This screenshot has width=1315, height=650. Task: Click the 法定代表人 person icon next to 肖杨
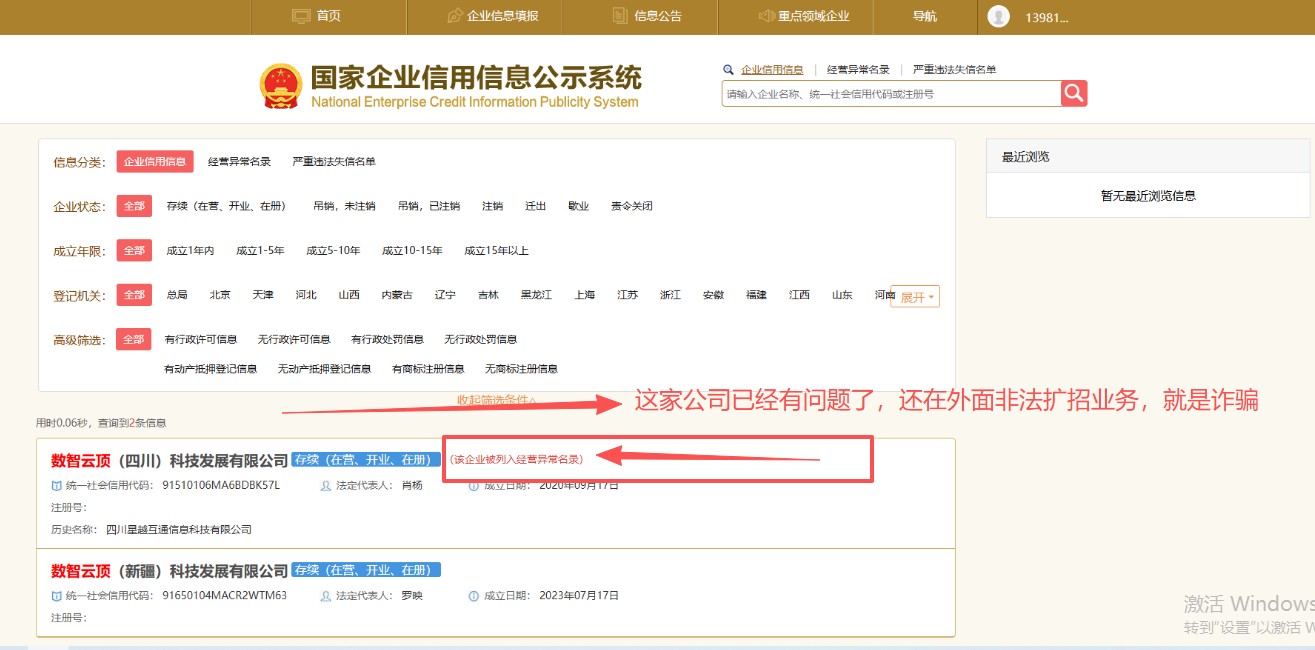326,485
